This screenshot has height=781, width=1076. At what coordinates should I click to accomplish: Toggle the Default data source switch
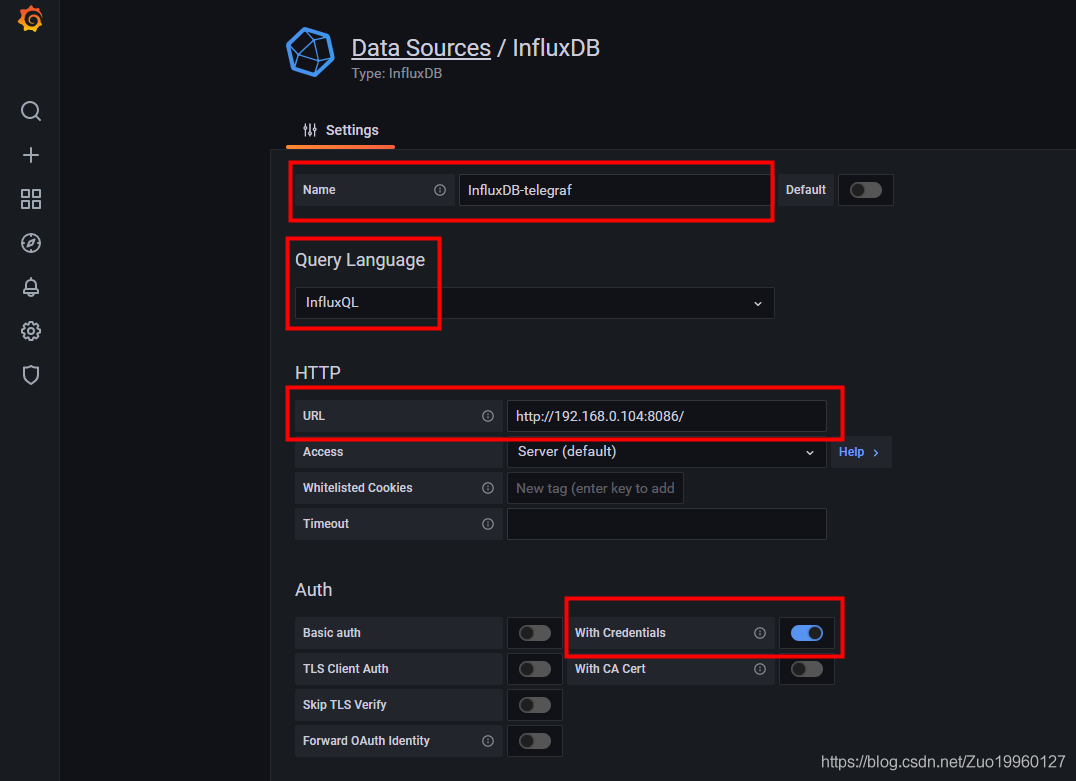click(x=865, y=190)
